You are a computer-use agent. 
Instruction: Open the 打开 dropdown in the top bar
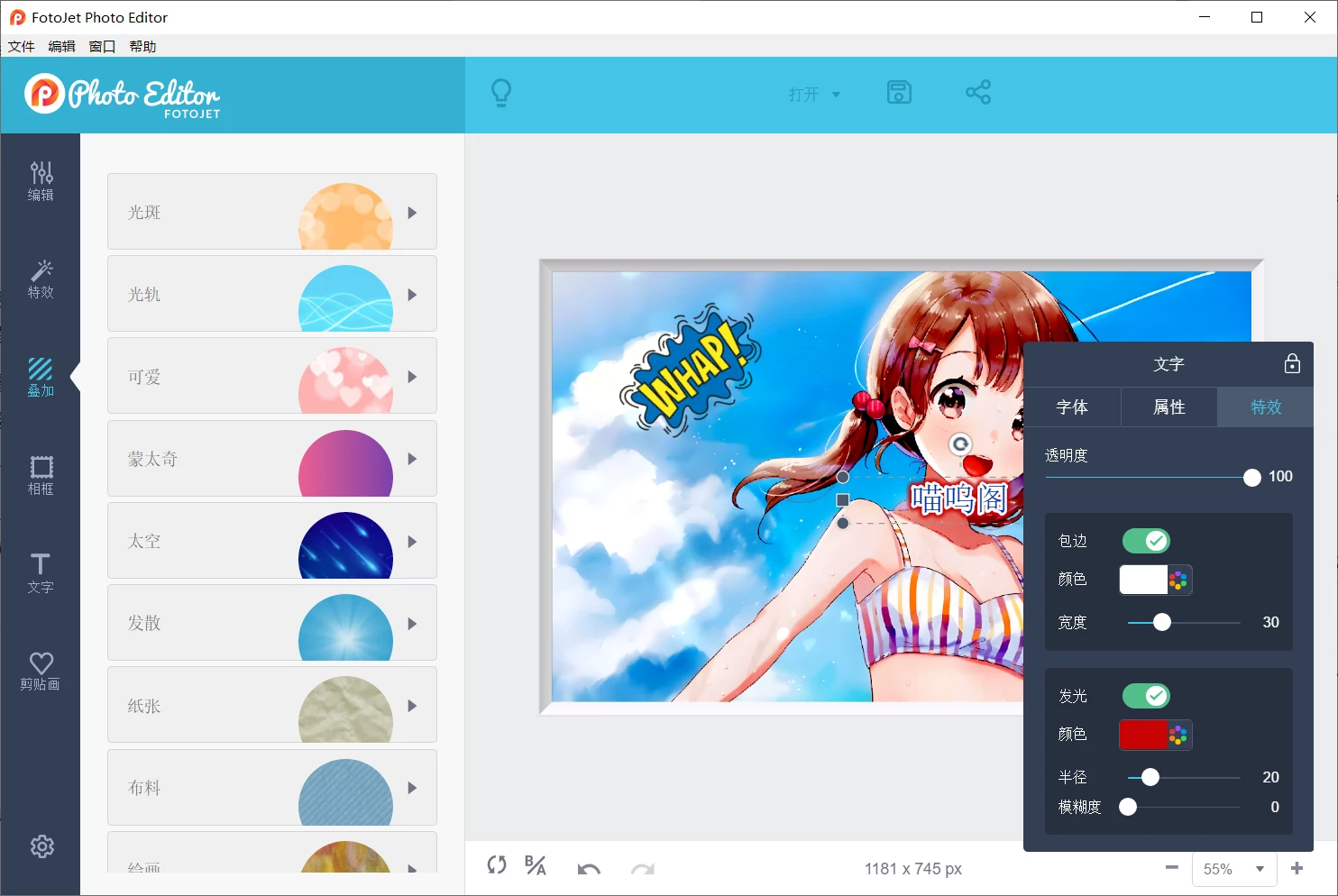[813, 94]
